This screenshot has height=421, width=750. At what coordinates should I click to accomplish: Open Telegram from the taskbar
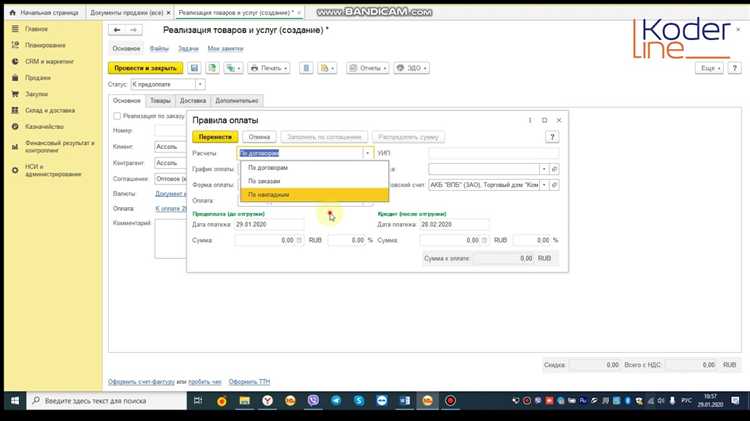pyautogui.click(x=336, y=400)
